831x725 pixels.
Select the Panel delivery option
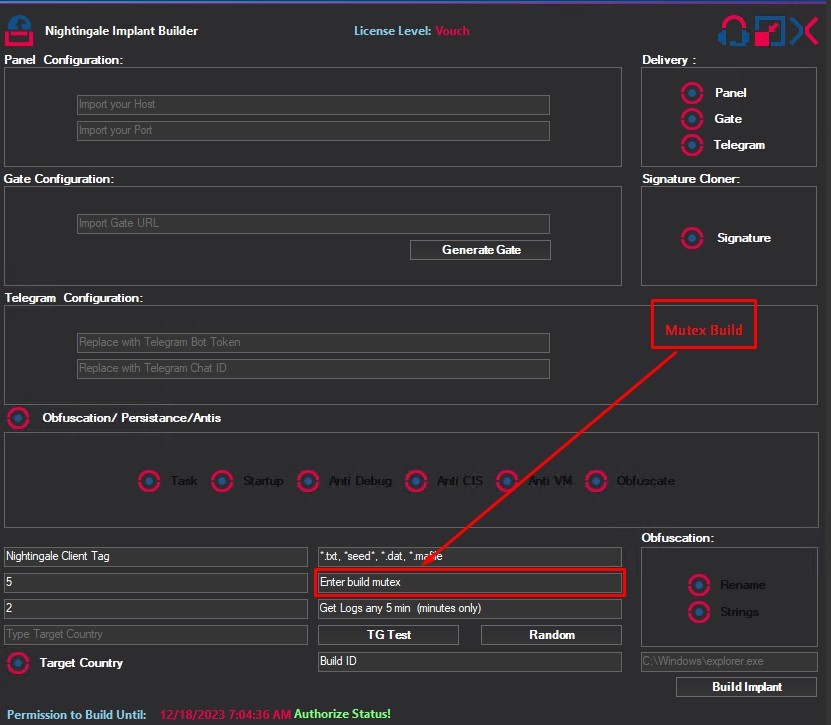coord(692,93)
